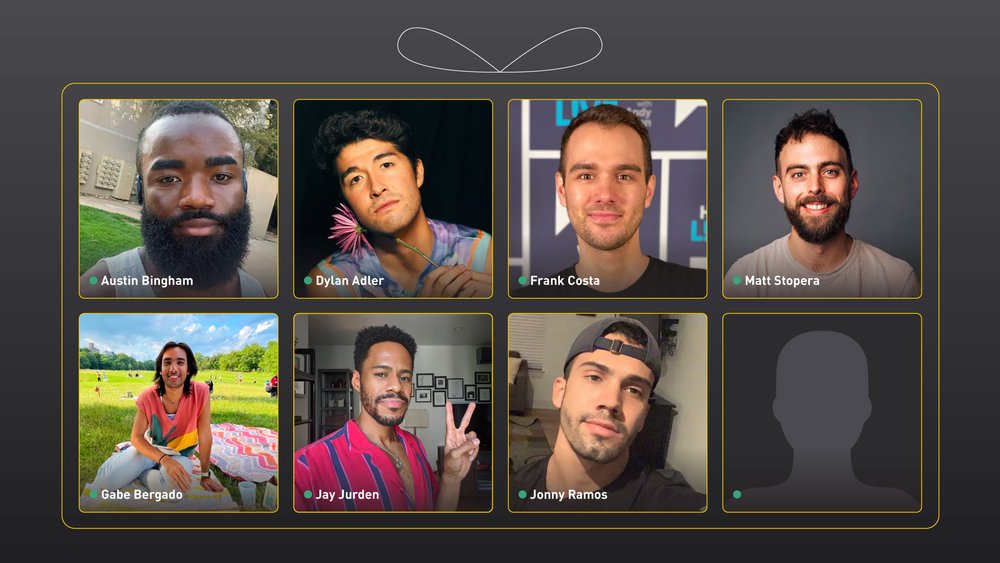Click green status dot beside Matt Stopera
Viewport: 1000px width, 563px height.
click(737, 281)
